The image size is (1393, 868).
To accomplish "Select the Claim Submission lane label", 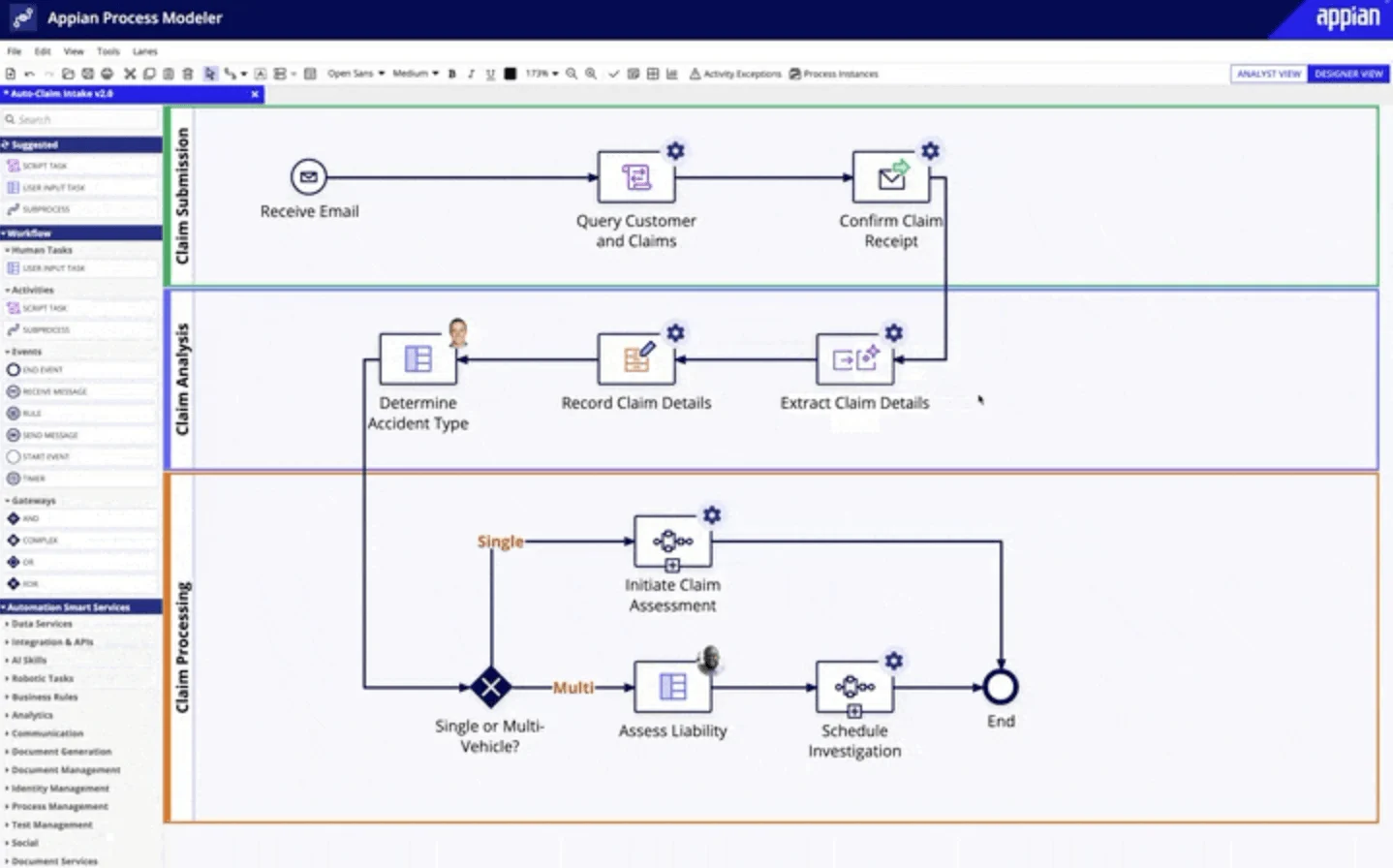I will tap(181, 197).
